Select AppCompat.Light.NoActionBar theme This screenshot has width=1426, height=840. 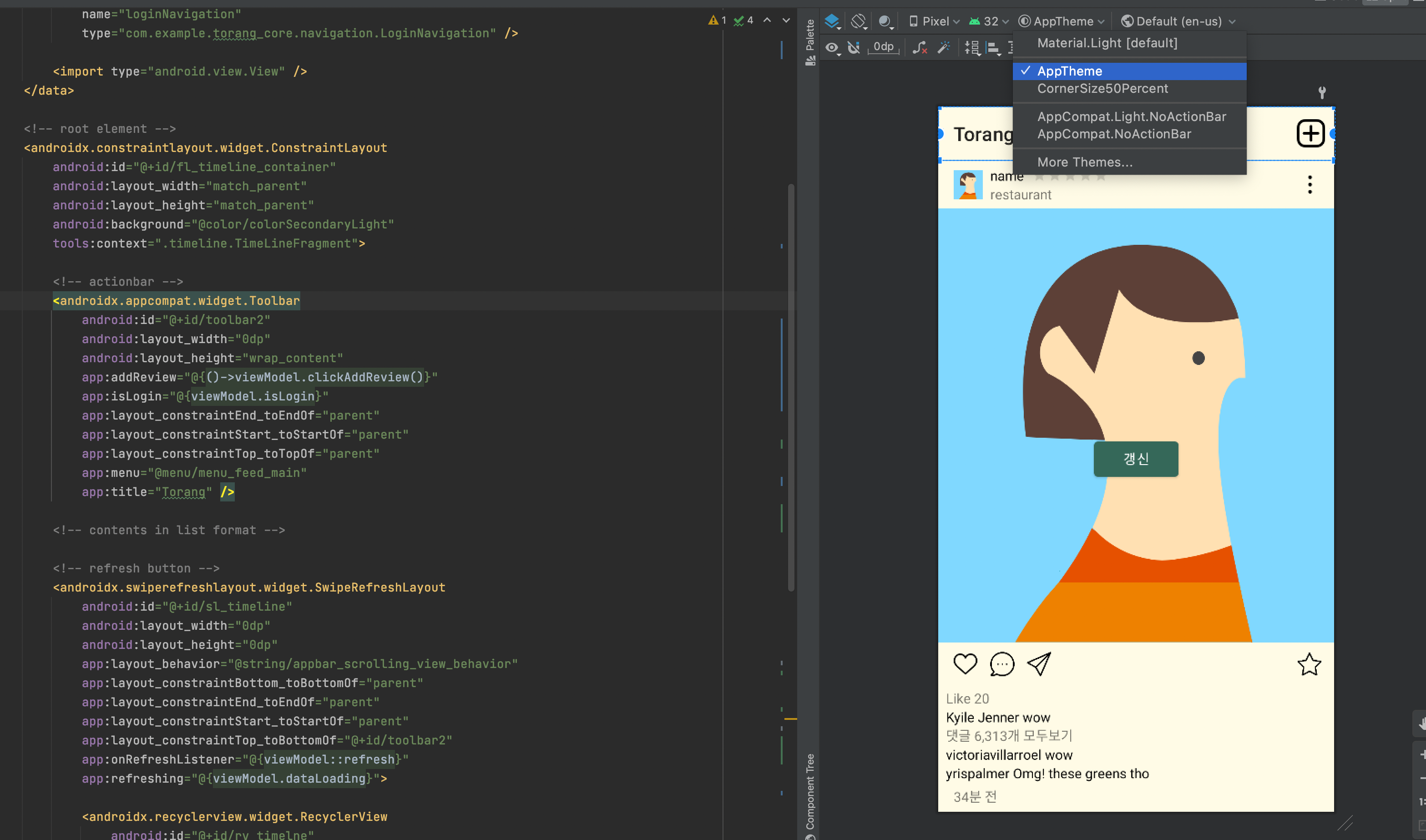1132,116
